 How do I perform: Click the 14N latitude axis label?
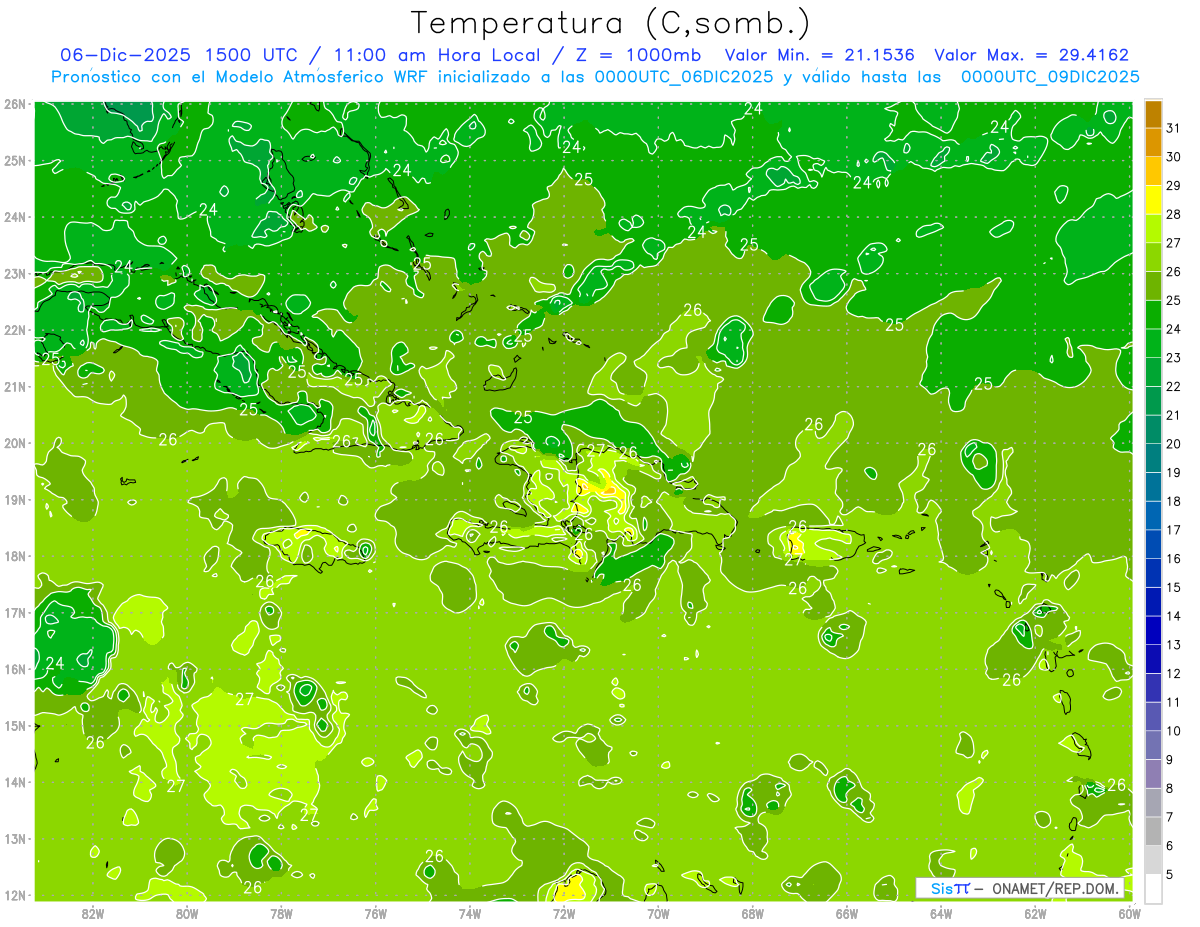(14, 782)
